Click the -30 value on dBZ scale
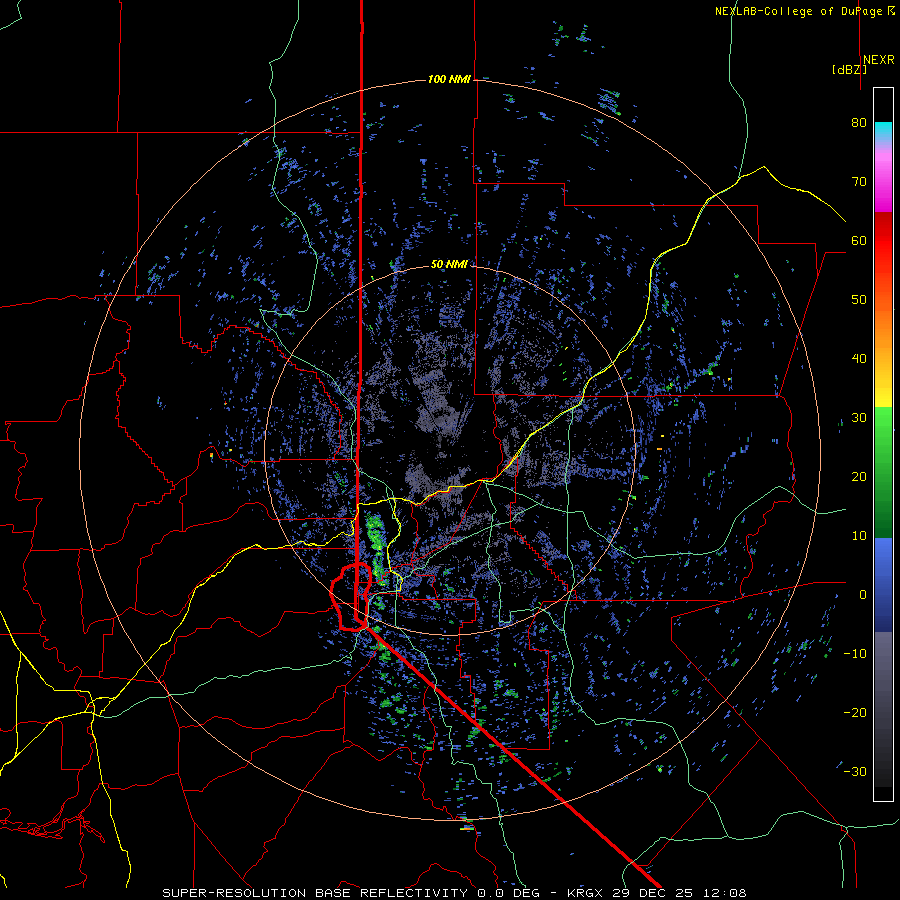The width and height of the screenshot is (900, 900). tap(855, 771)
